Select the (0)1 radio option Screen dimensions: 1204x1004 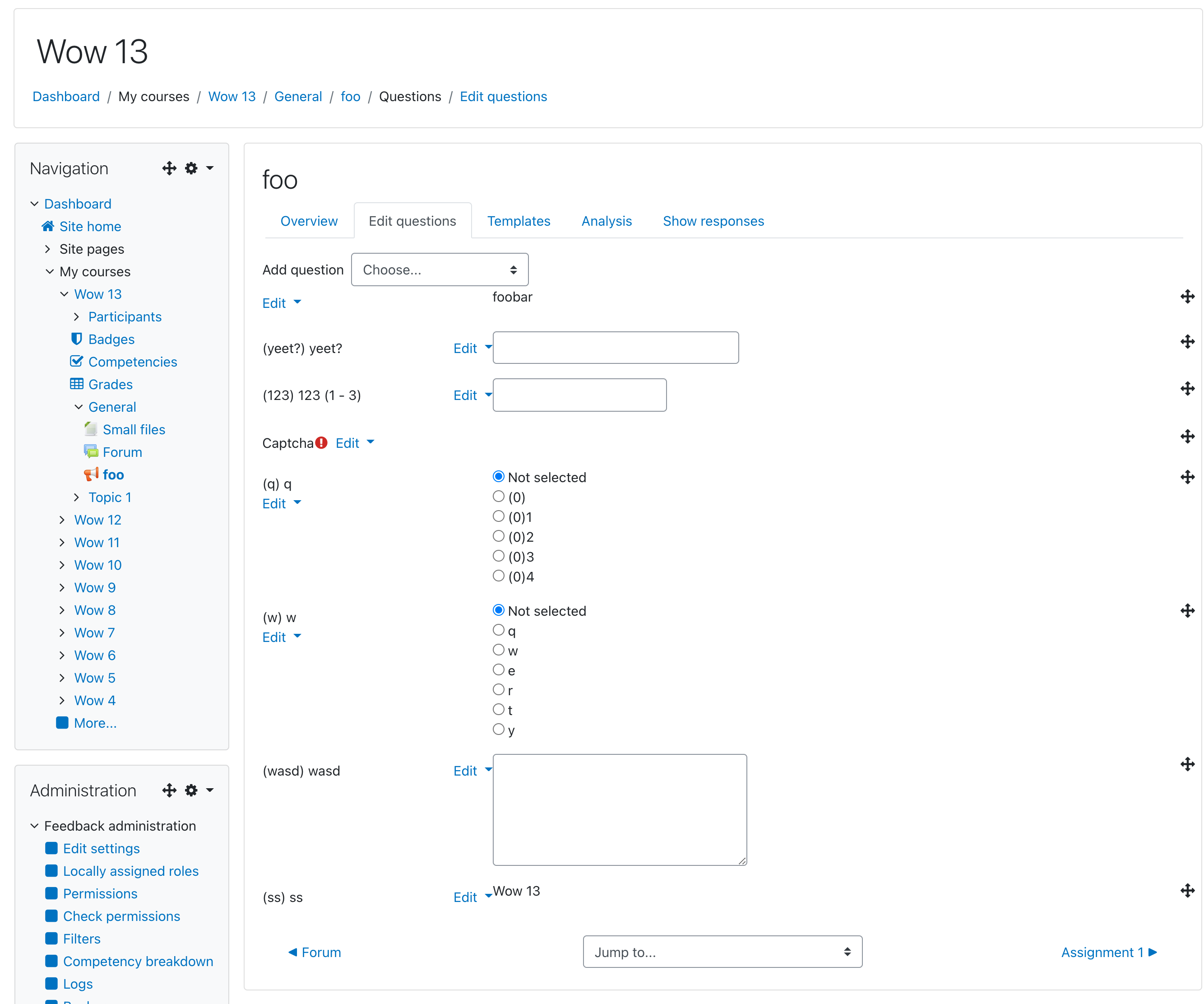(x=498, y=516)
